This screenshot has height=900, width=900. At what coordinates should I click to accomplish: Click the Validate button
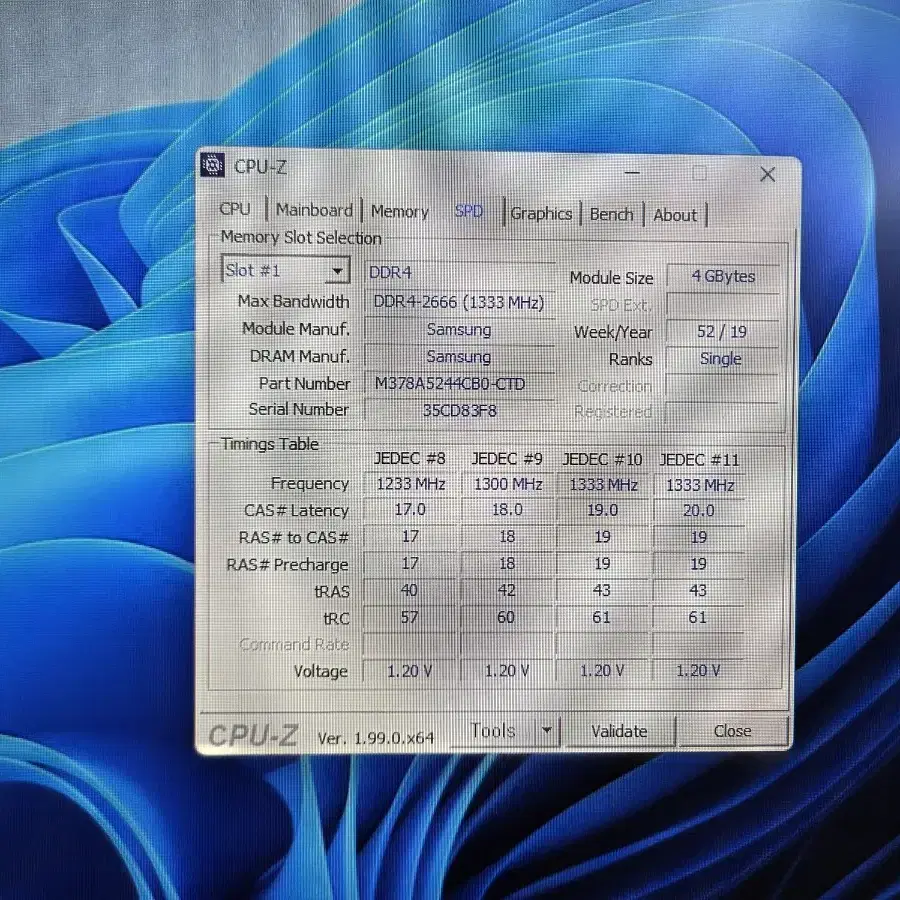coord(619,731)
